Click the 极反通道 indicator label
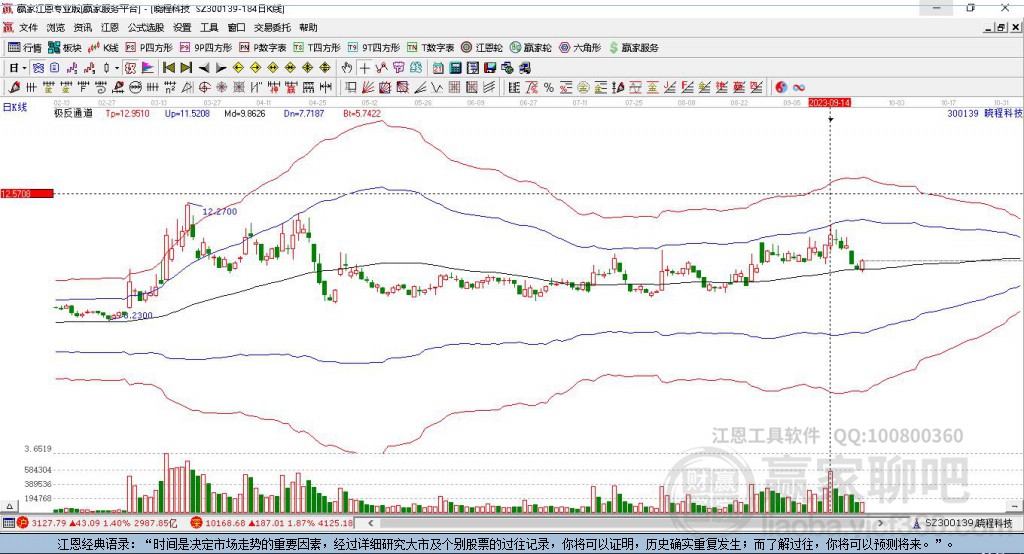 [73, 114]
